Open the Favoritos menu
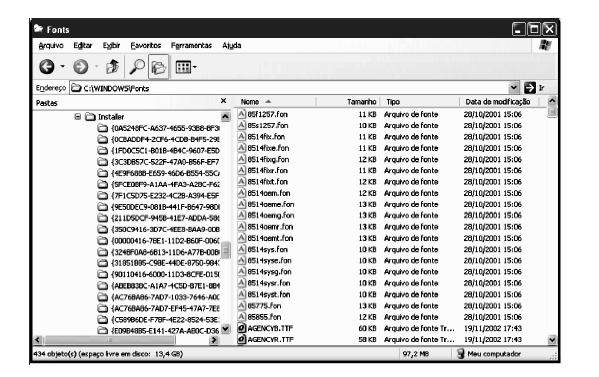Screen dimensions: 599x377 click(x=146, y=45)
